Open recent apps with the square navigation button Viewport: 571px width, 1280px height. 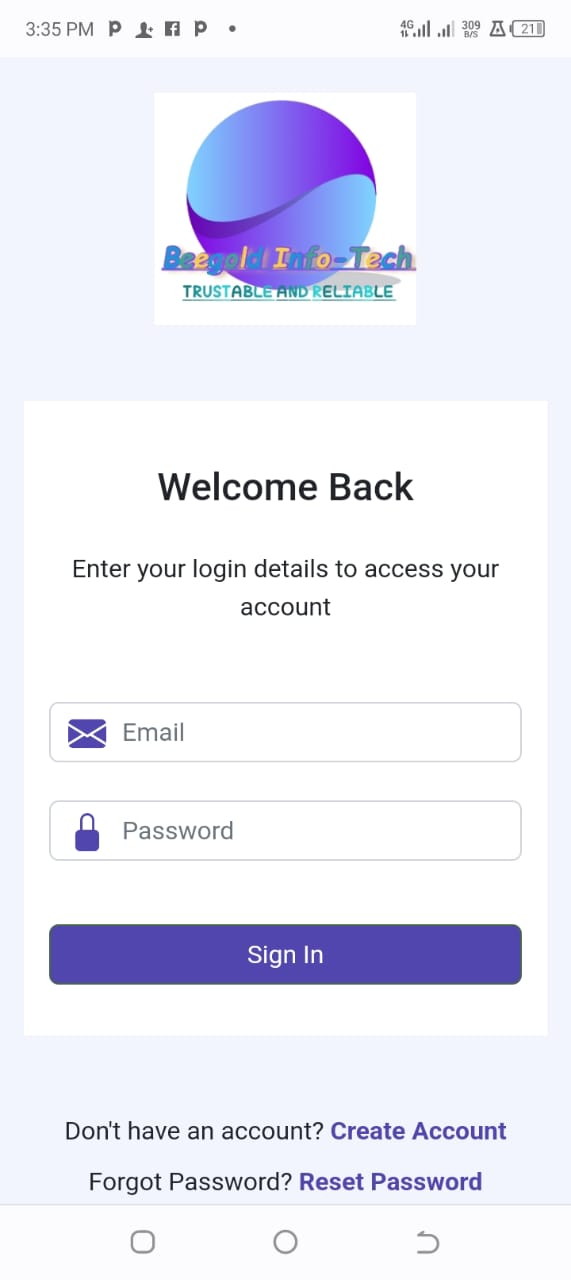[143, 1242]
